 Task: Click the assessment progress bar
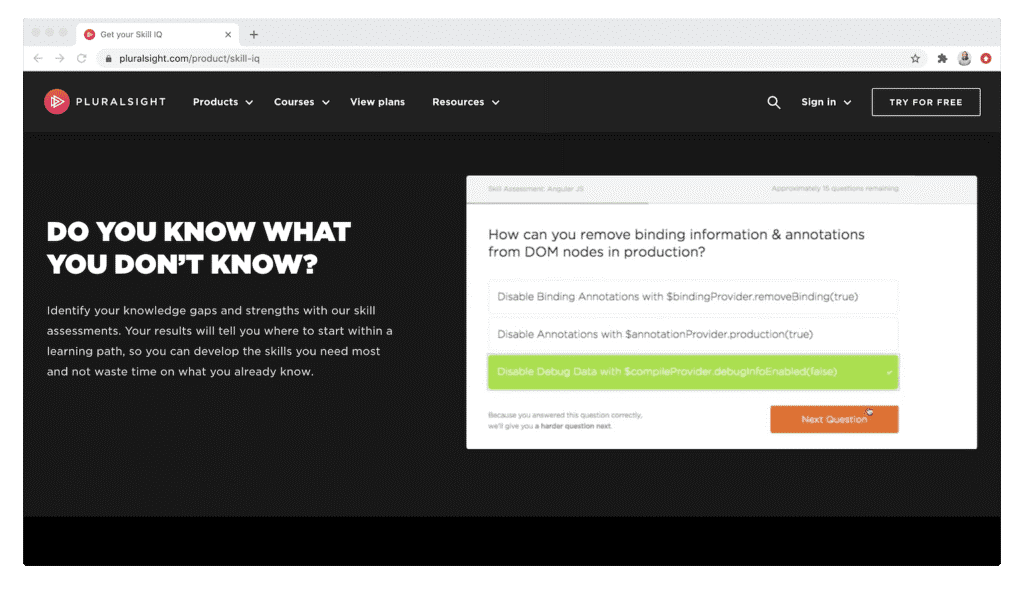click(722, 203)
